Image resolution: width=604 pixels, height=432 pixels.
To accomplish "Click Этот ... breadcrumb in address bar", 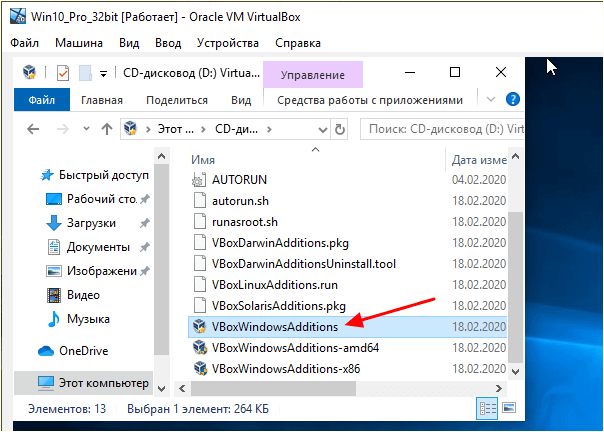I will tap(176, 129).
